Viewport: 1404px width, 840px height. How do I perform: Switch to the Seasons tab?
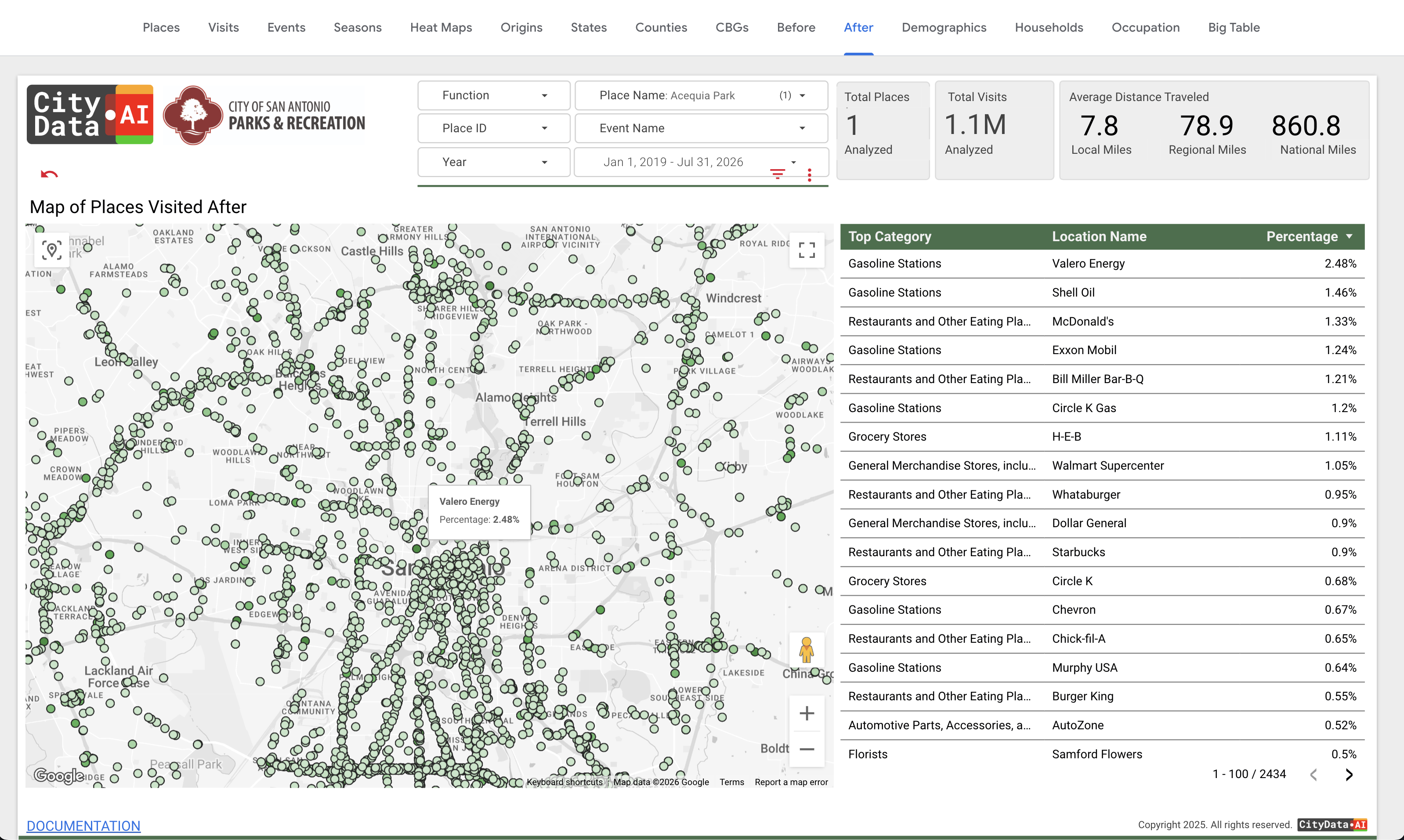tap(358, 27)
